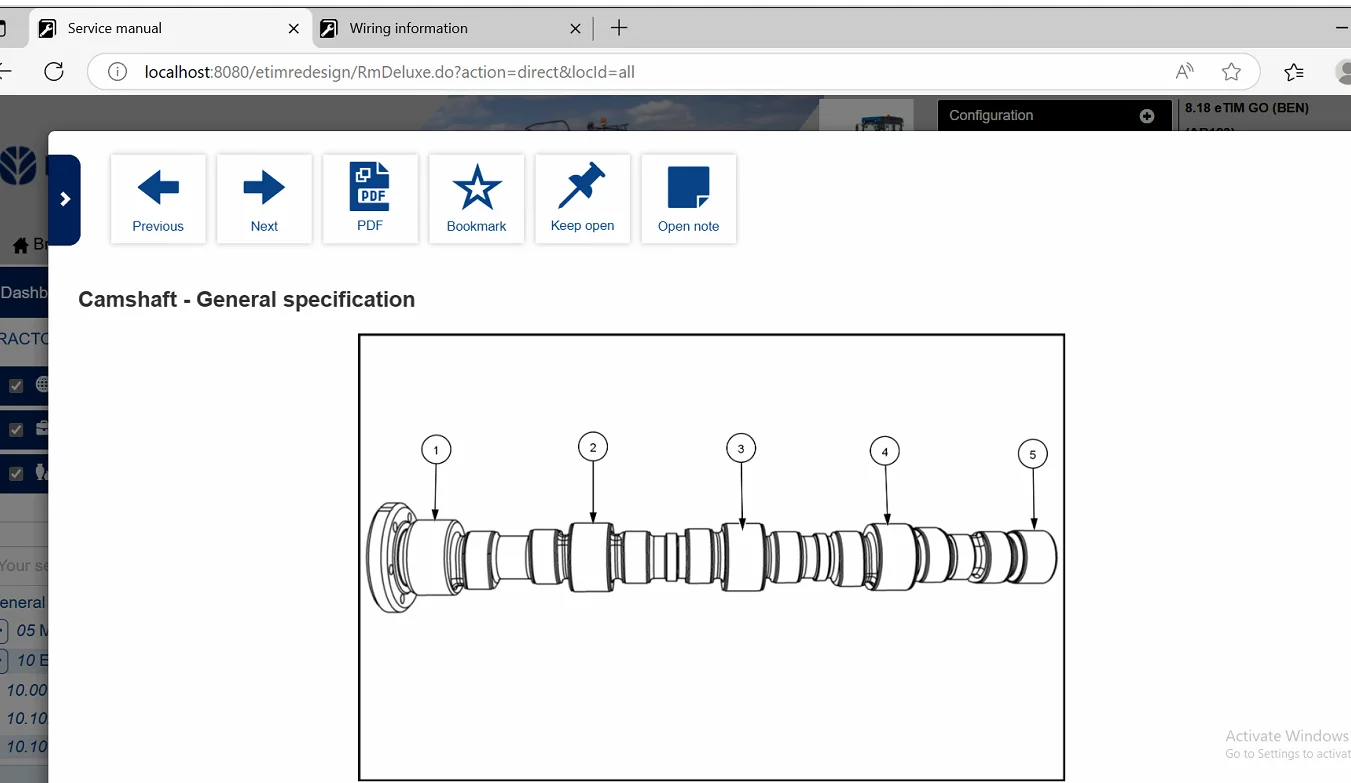Go to the Next manual page
Image resolution: width=1351 pixels, height=783 pixels.
pyautogui.click(x=264, y=199)
